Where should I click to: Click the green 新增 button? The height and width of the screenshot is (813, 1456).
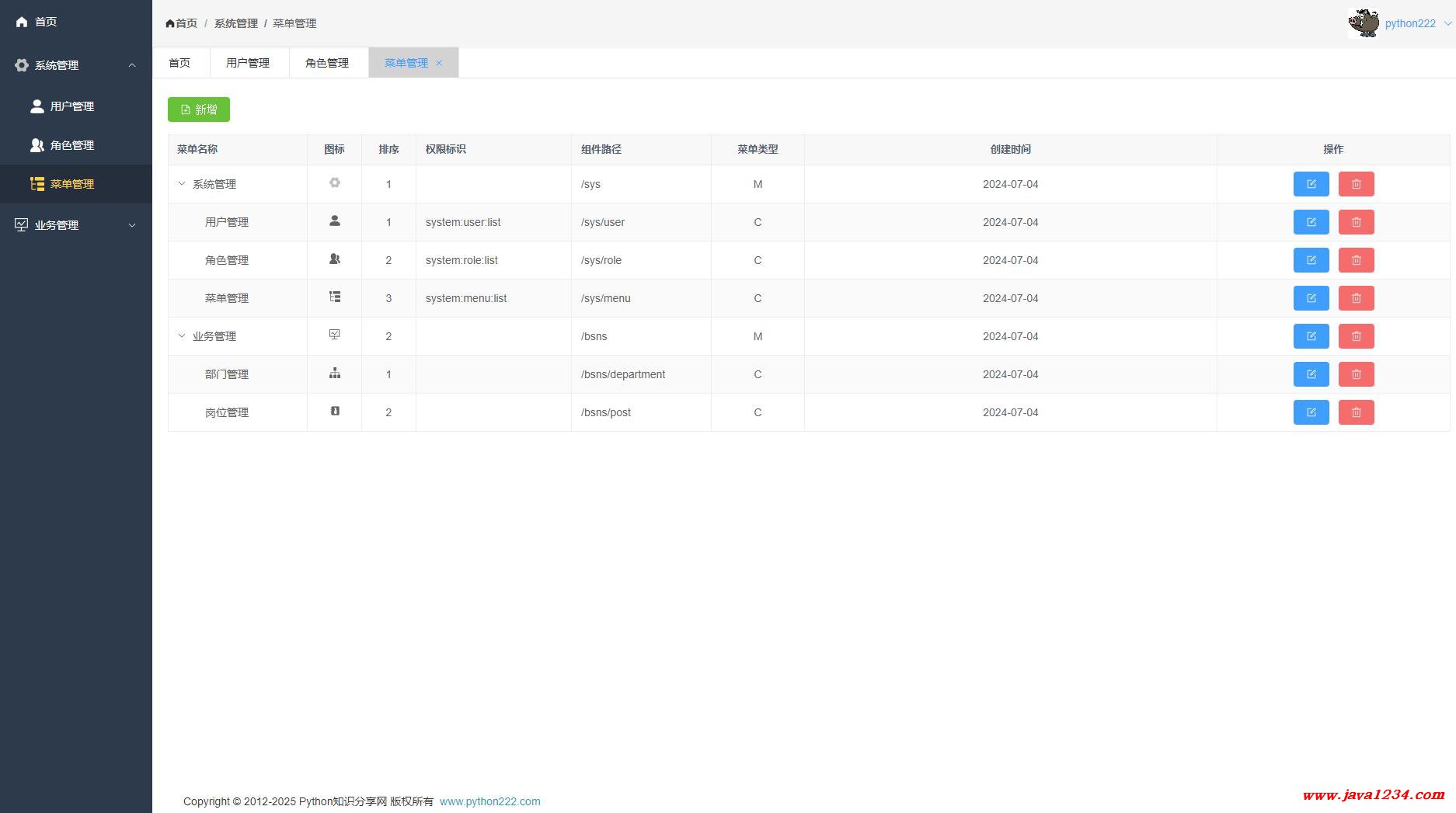click(x=199, y=109)
